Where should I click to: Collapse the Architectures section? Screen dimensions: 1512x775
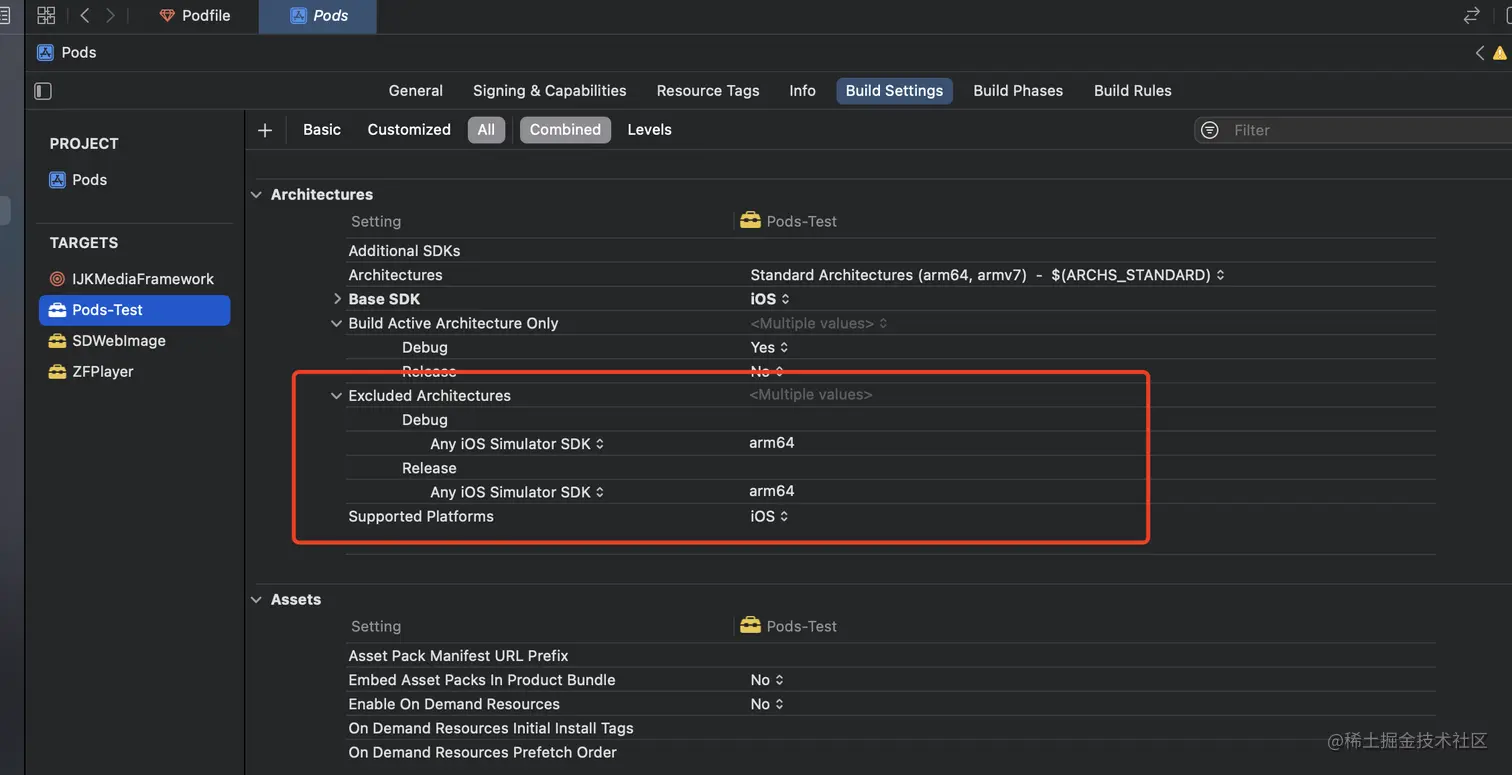tap(257, 195)
